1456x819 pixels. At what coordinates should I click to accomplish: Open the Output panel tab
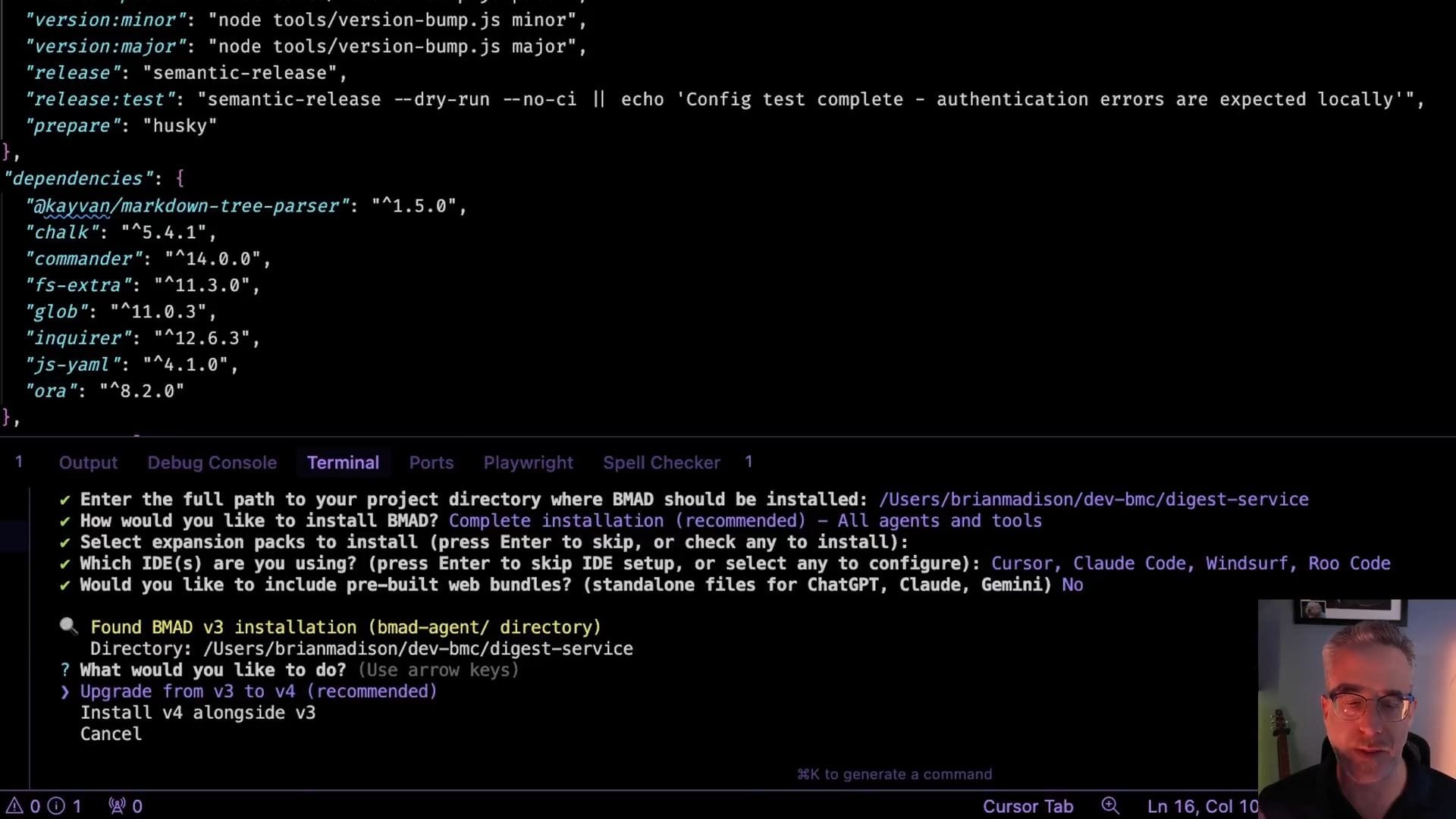click(x=88, y=463)
